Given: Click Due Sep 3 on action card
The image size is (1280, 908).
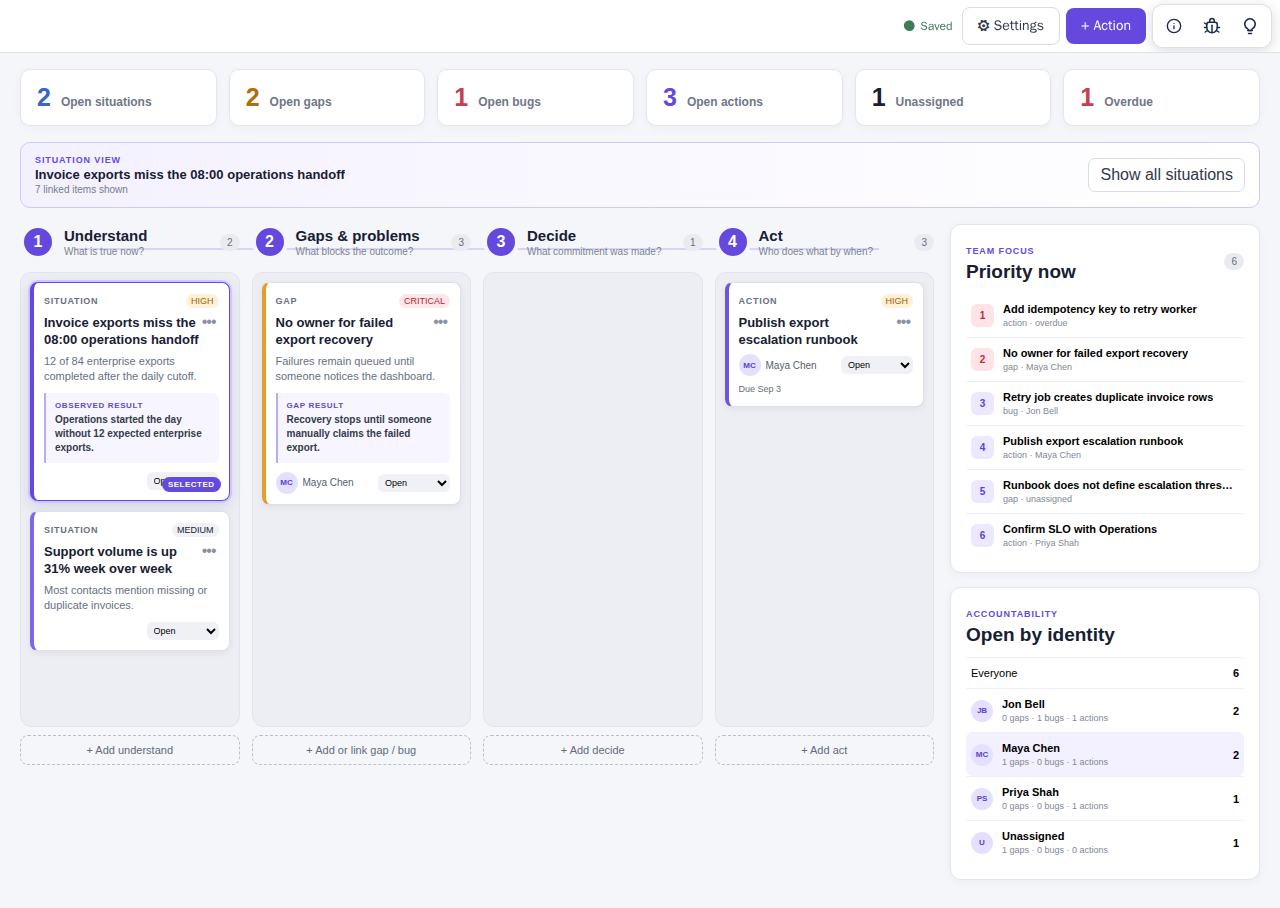Looking at the screenshot, I should pyautogui.click(x=760, y=389).
